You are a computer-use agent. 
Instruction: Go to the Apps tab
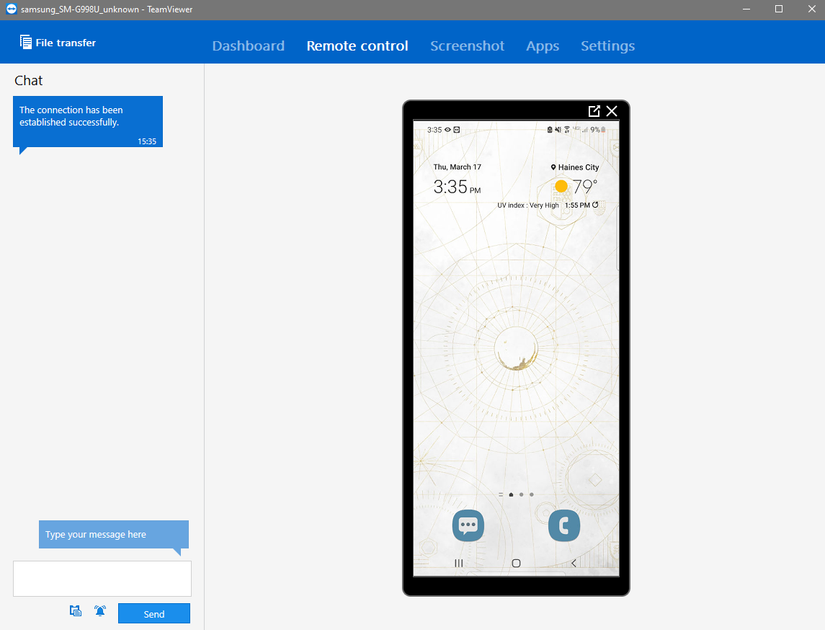(542, 46)
